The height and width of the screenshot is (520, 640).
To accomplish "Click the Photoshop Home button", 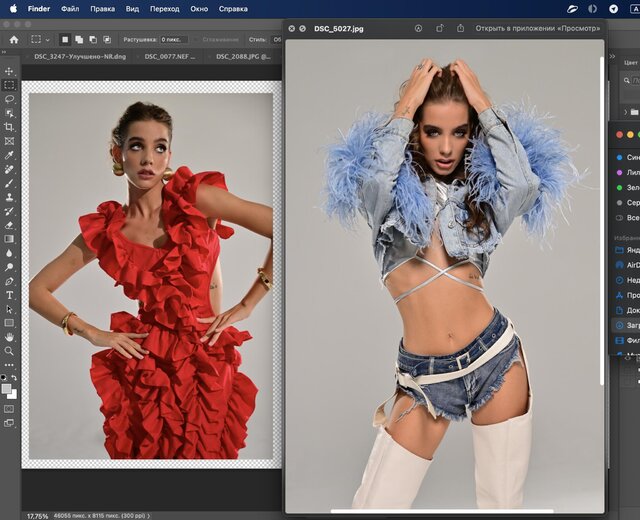I will (14, 40).
